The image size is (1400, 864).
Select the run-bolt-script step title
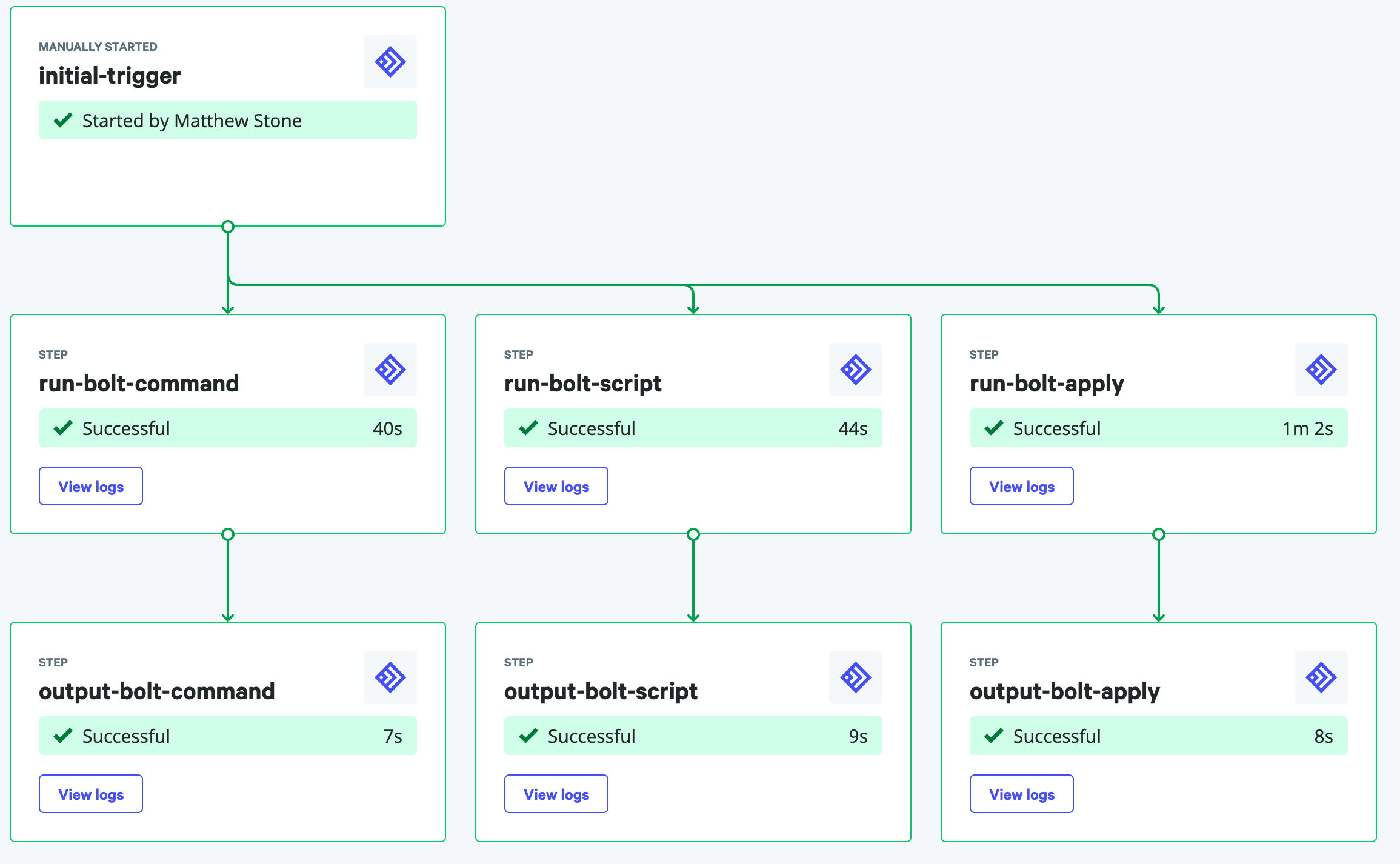coord(582,384)
